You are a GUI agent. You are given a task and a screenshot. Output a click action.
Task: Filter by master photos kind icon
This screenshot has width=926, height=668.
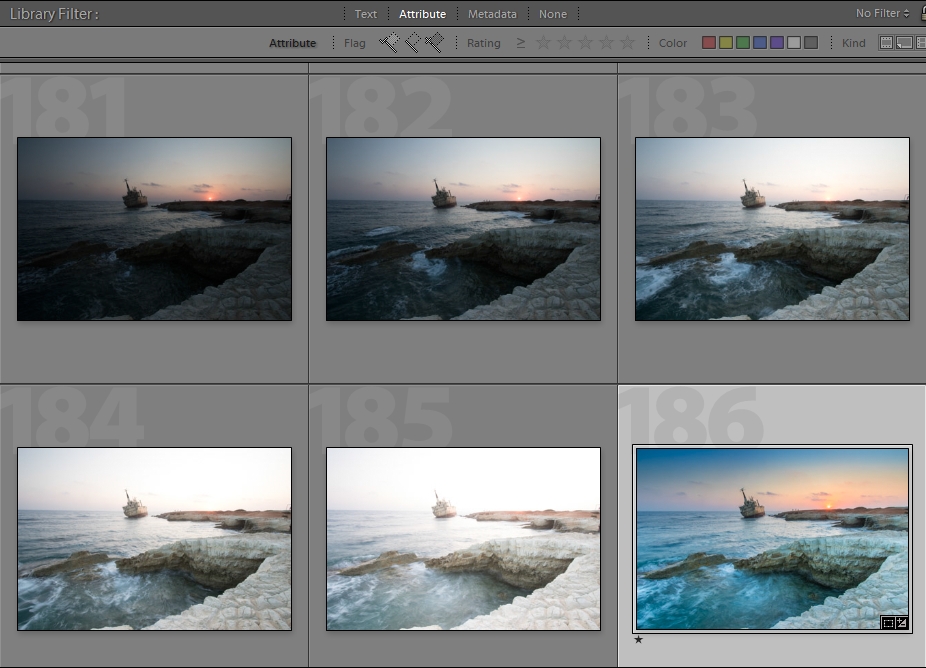pos(886,43)
